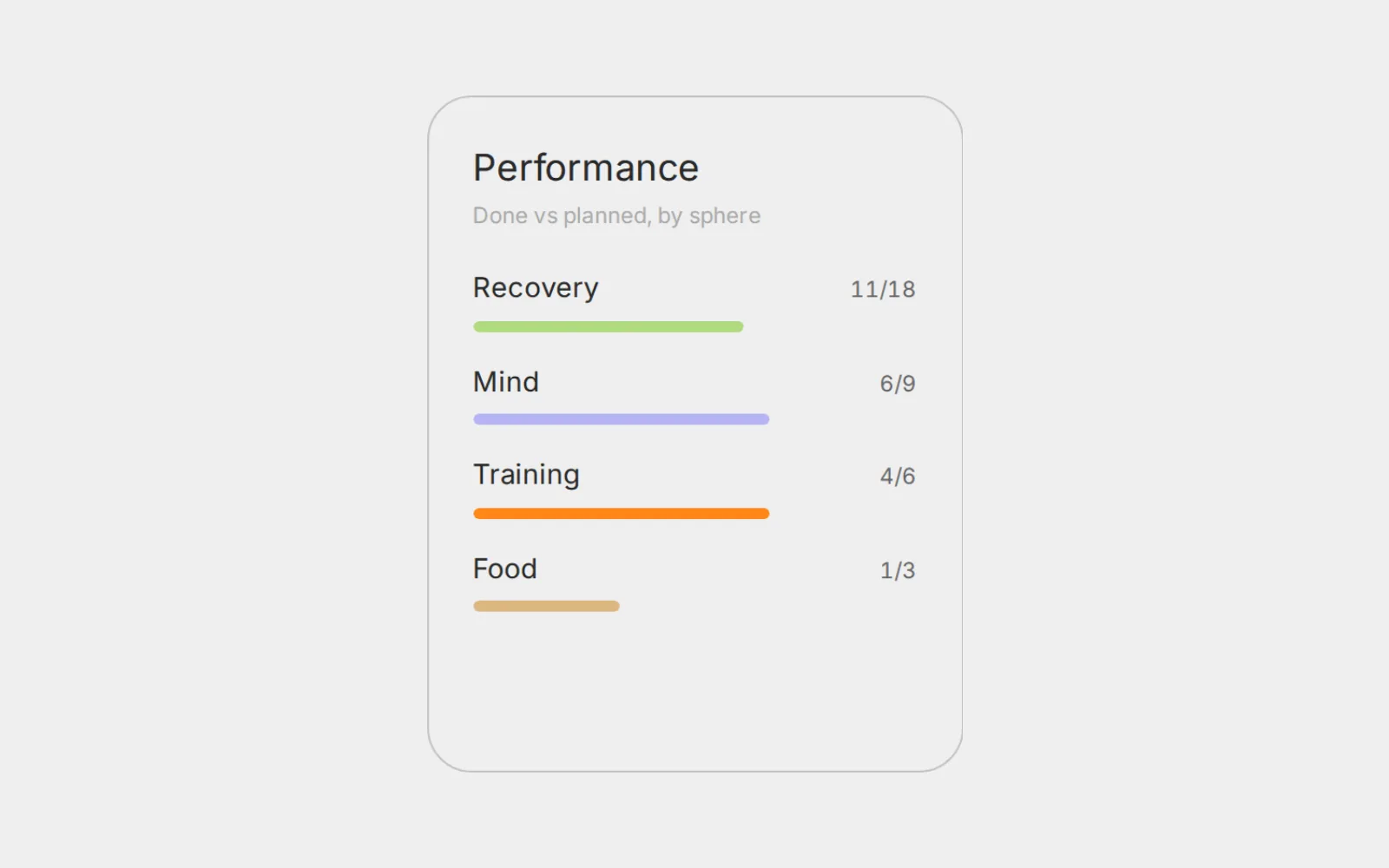Viewport: 1389px width, 868px height.
Task: Click the tan Food progress bar
Action: 546,606
